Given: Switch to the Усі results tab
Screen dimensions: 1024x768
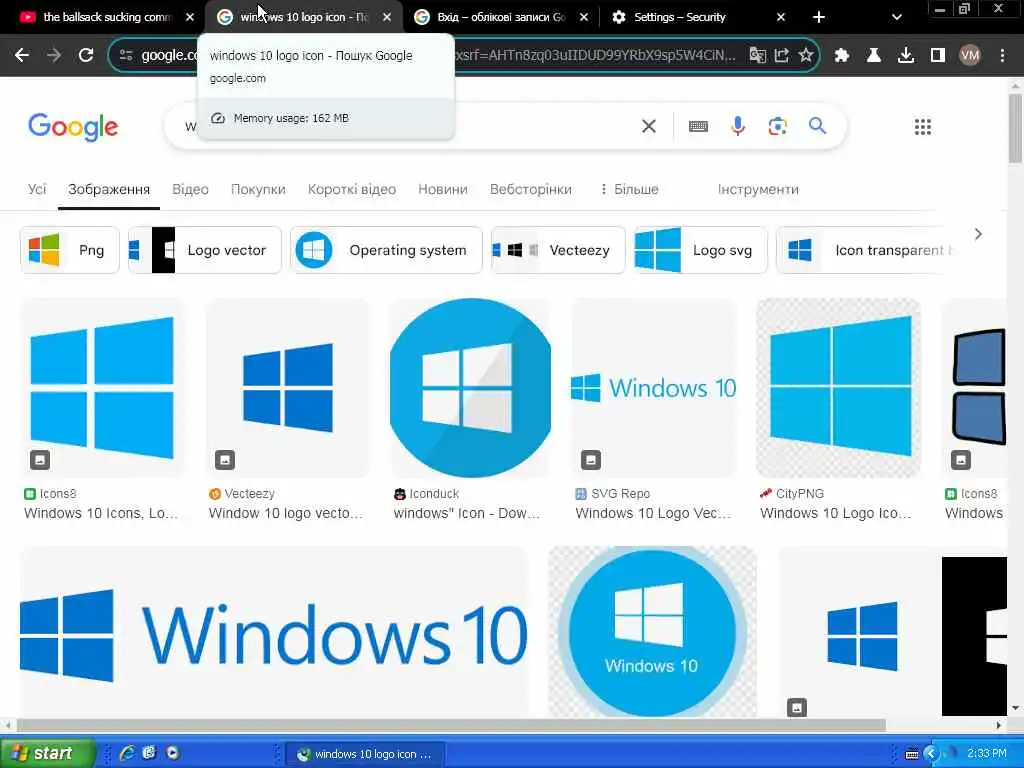Looking at the screenshot, I should [37, 189].
